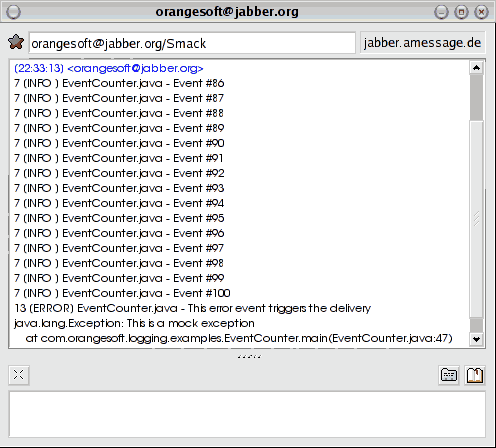The image size is (496, 448).
Task: Select log line Event #88
Action: coord(119,113)
